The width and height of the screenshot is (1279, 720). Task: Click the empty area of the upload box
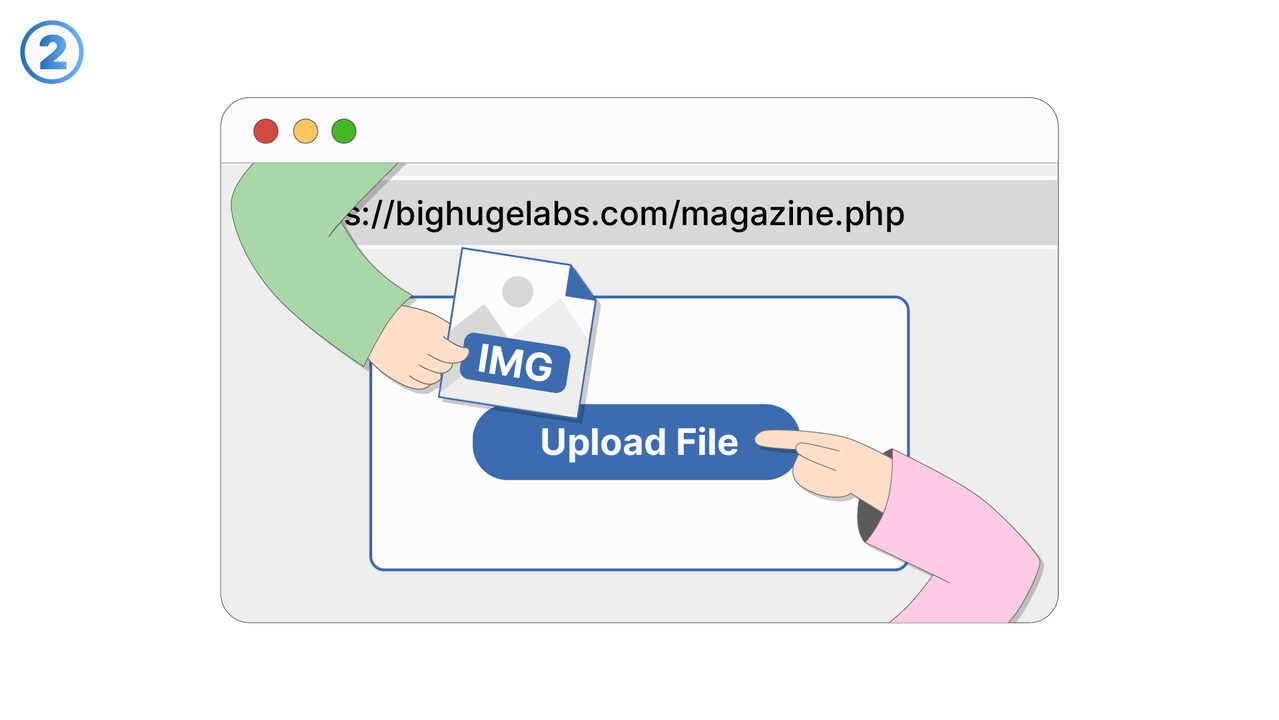click(640, 525)
